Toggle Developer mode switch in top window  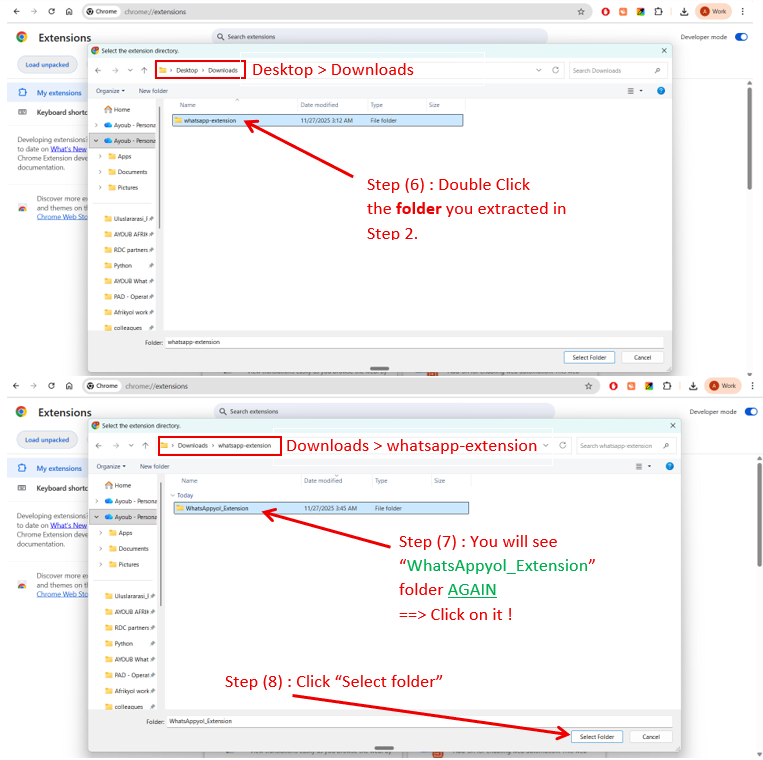(741, 37)
